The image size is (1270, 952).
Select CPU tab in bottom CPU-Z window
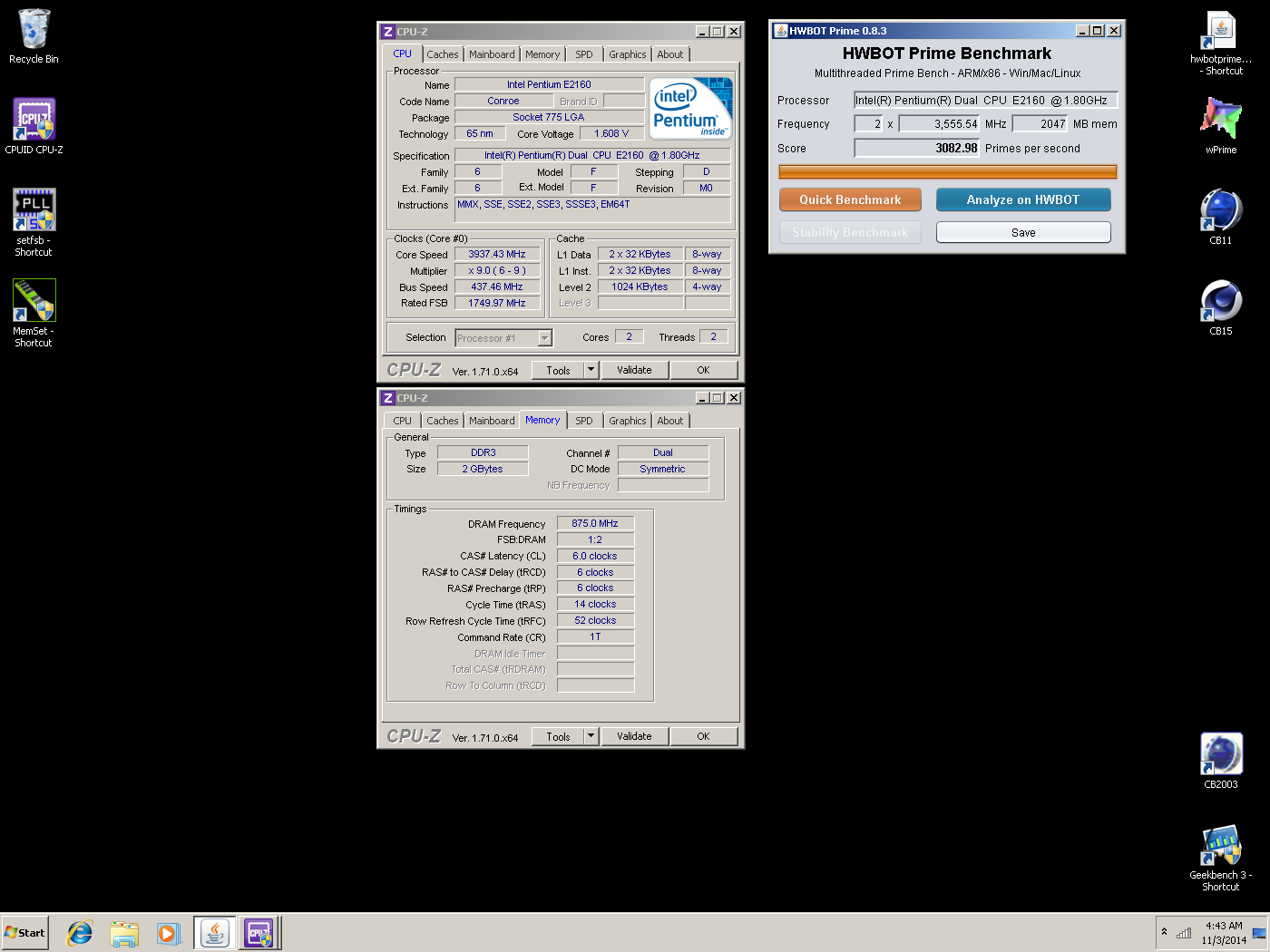[x=402, y=421]
